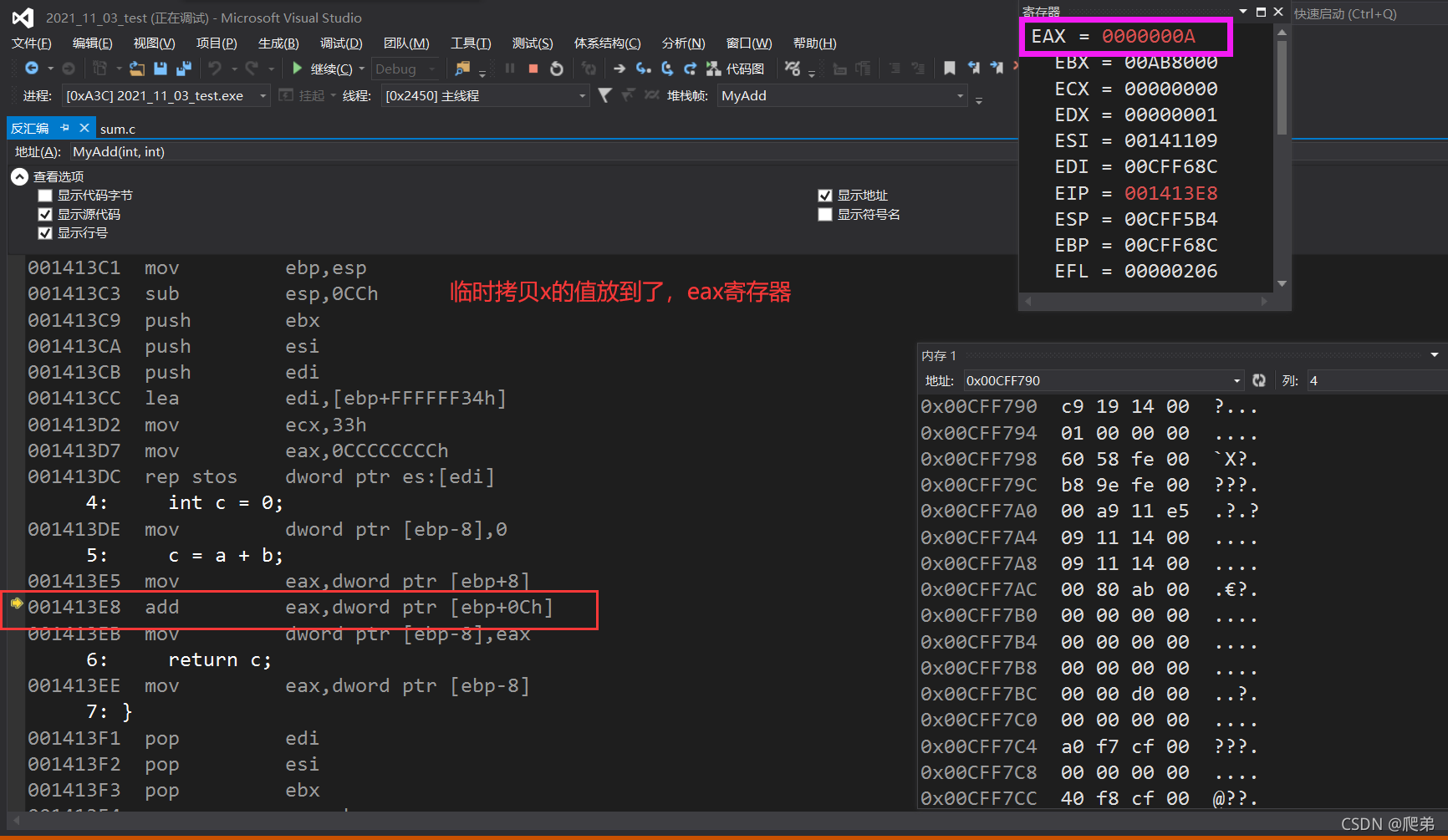1448x840 pixels.
Task: Click the registers window horizontal scrollbar
Action: (1146, 301)
